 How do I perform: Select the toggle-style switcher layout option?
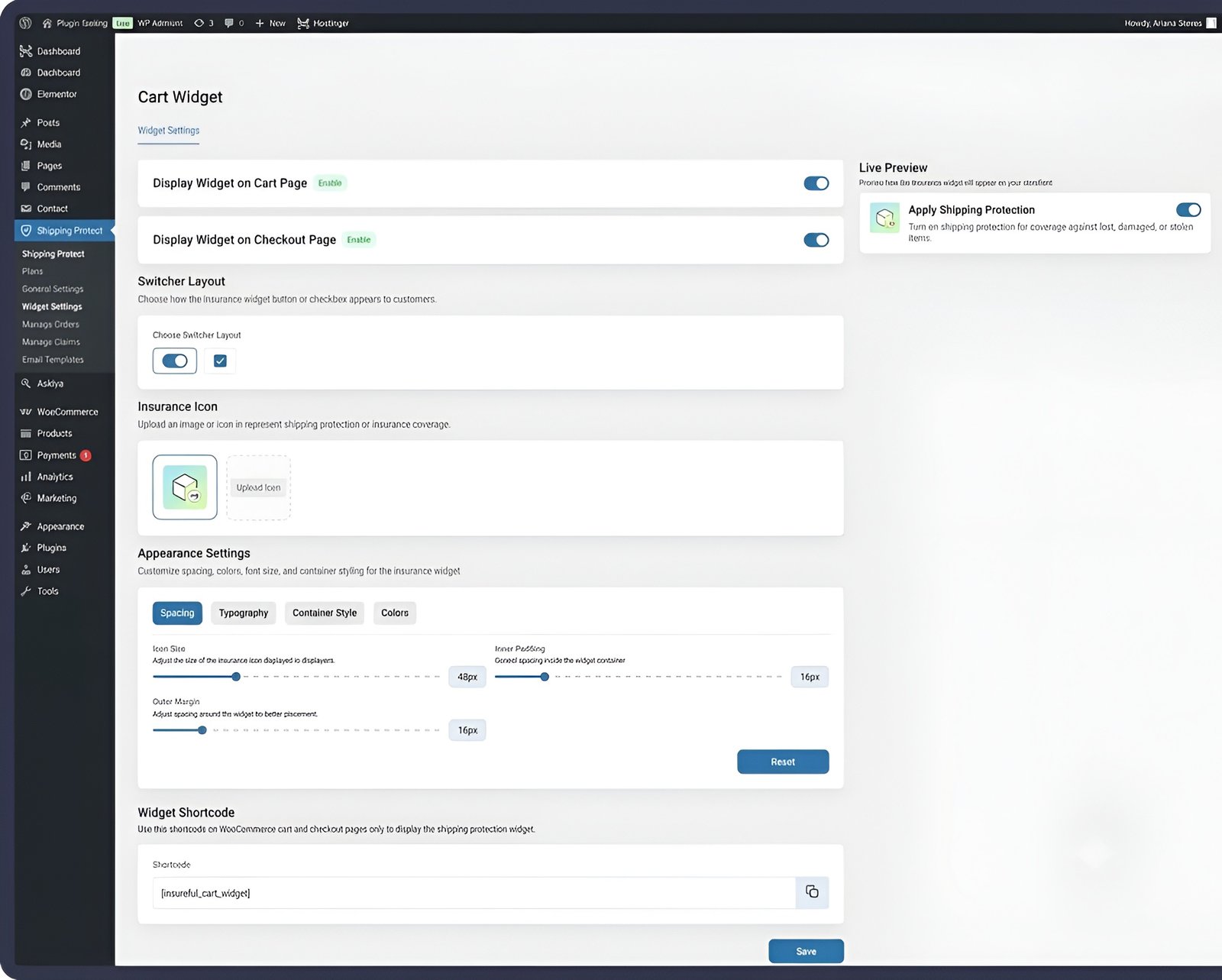tap(175, 361)
